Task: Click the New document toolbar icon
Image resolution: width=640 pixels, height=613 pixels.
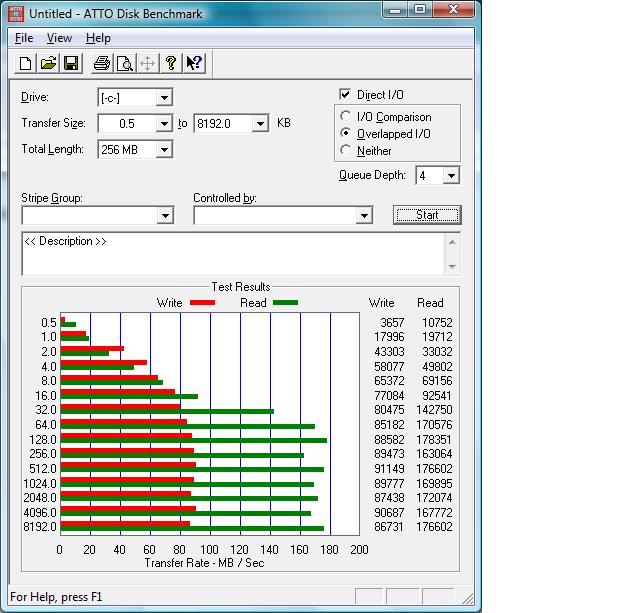Action: [x=25, y=63]
